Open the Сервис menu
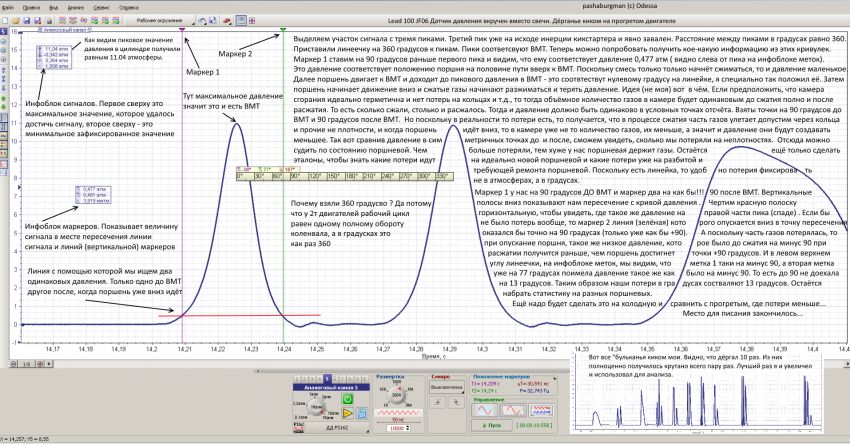The width and height of the screenshot is (850, 444). tap(101, 8)
